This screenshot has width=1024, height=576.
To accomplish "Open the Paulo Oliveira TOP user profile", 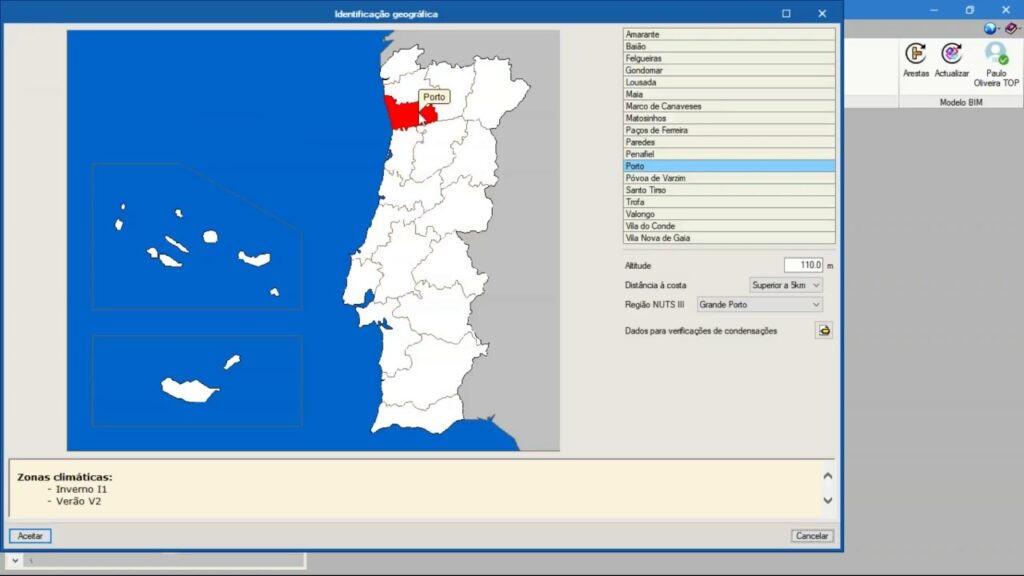I will click(996, 55).
